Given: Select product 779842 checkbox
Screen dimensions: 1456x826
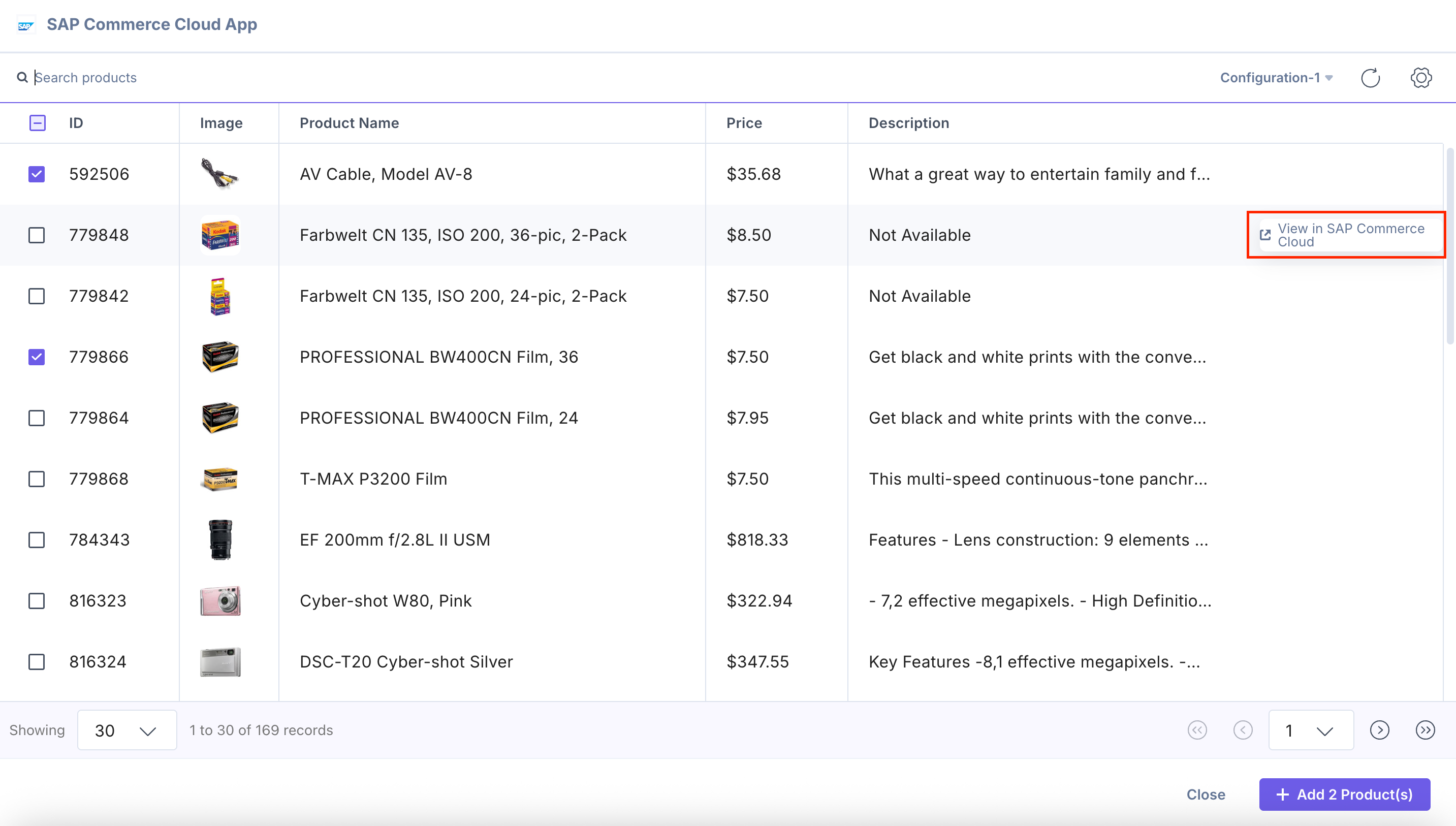Looking at the screenshot, I should point(37,296).
